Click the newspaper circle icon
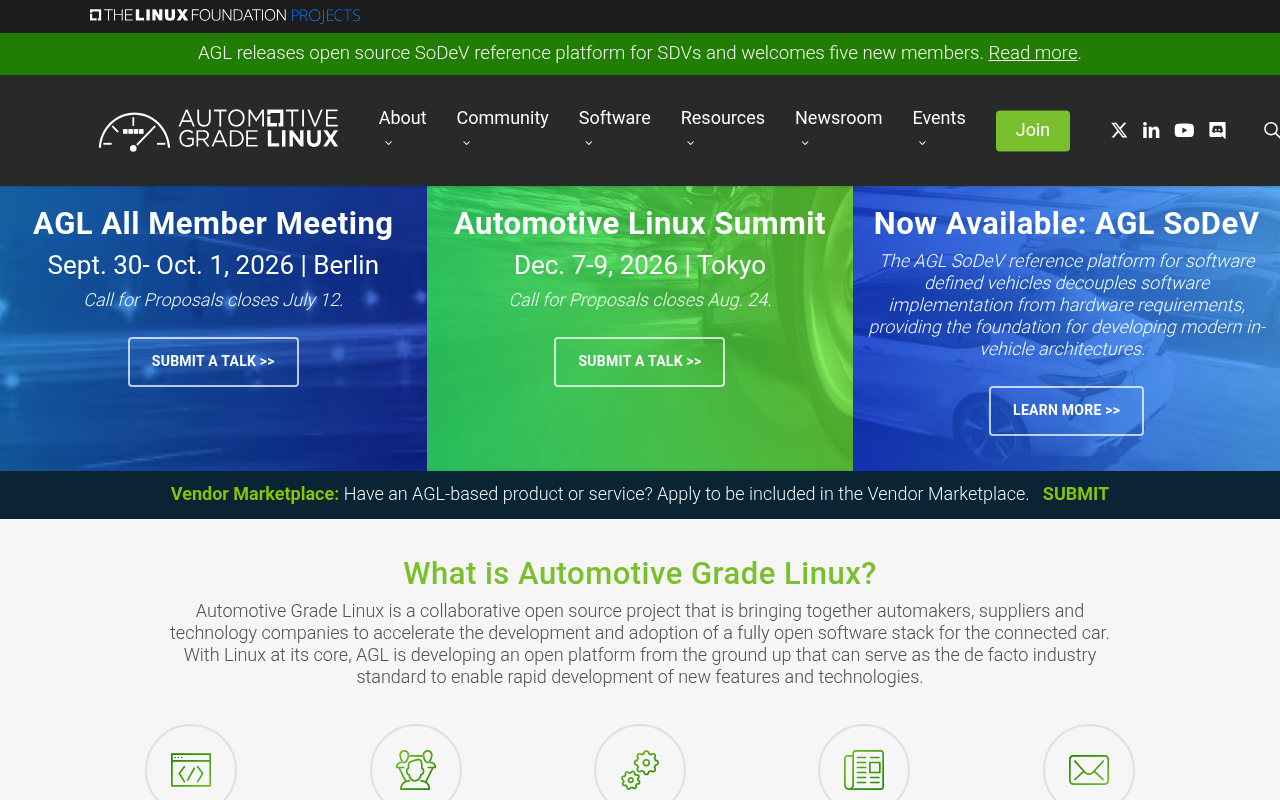The height and width of the screenshot is (800, 1280). [864, 770]
